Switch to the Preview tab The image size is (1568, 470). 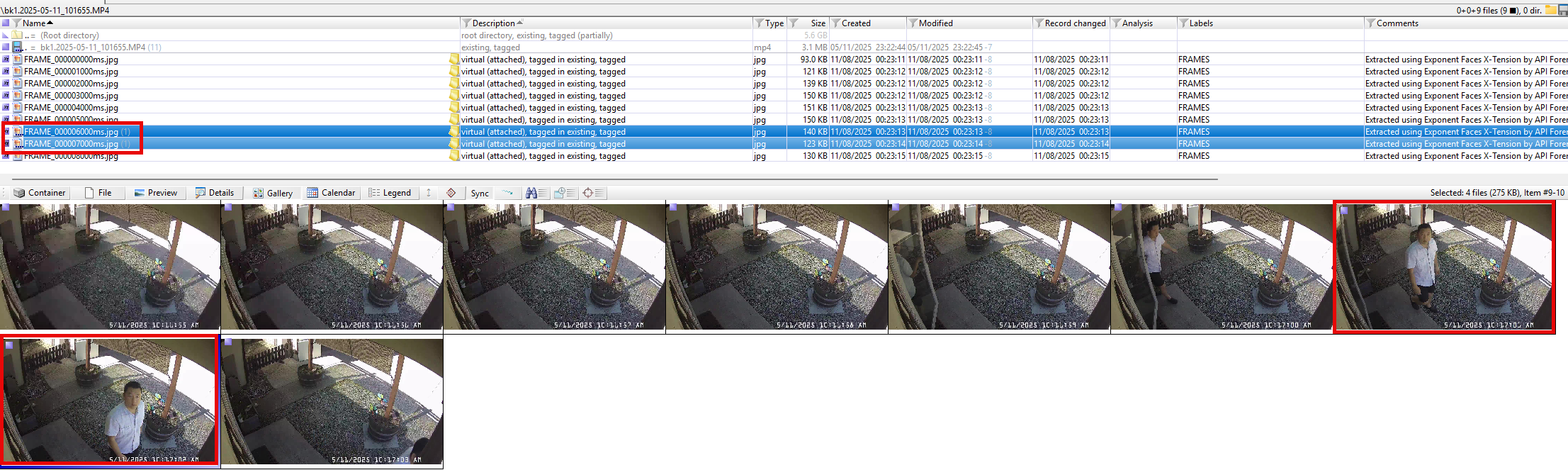pyautogui.click(x=156, y=193)
